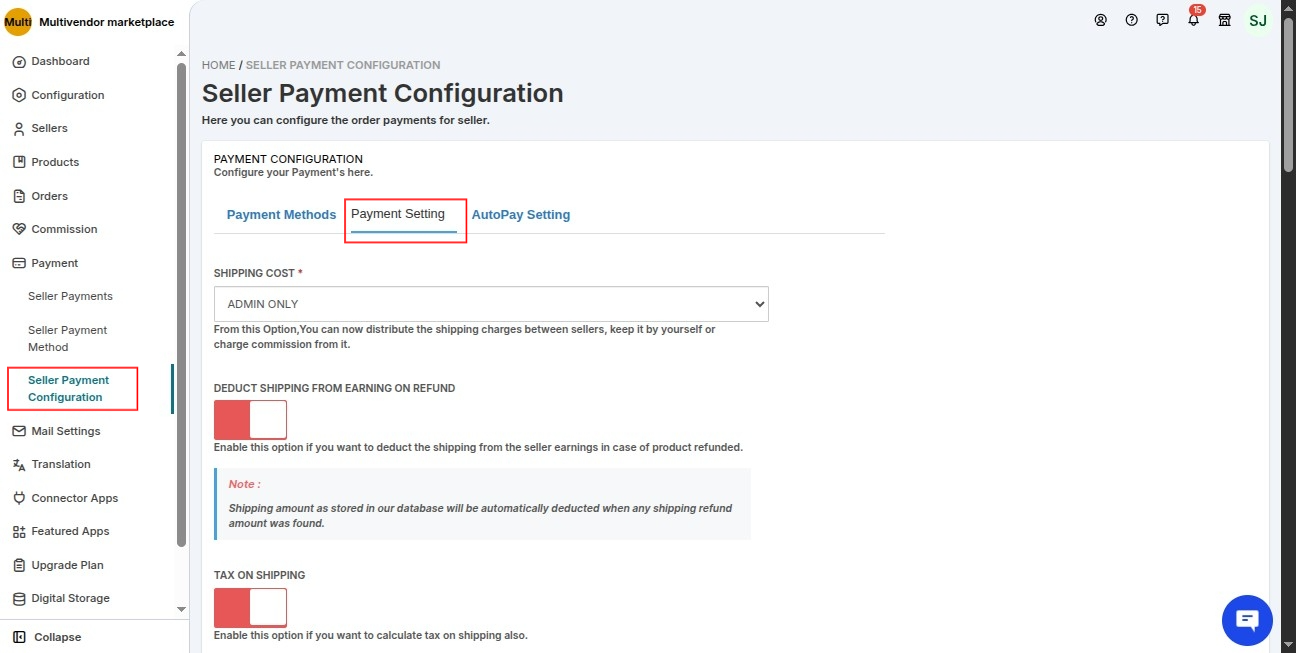
Task: Open the blue chat widget icon
Action: (x=1247, y=620)
